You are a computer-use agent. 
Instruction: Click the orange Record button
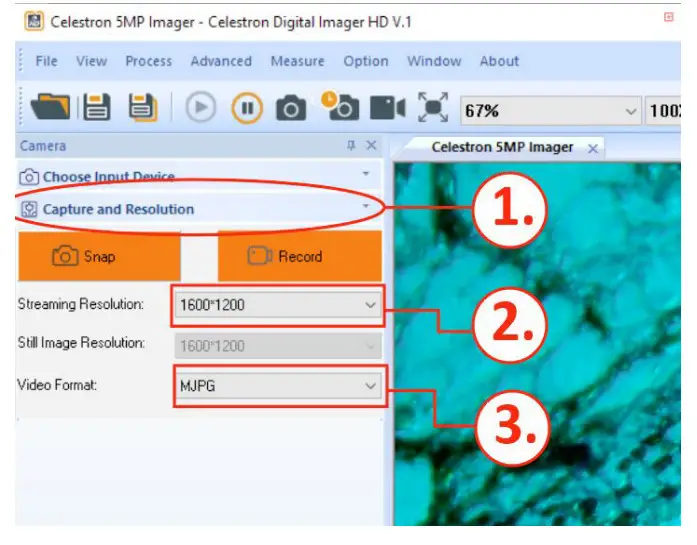300,256
